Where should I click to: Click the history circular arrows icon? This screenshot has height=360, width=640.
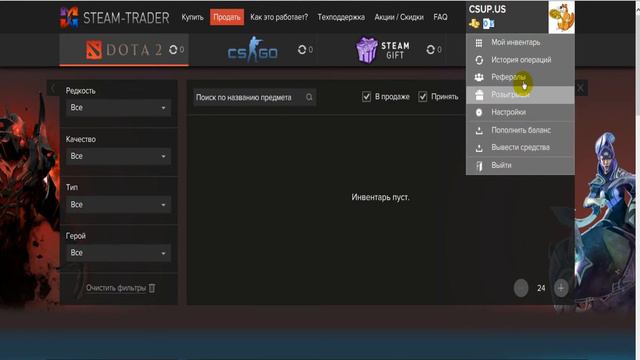point(479,60)
